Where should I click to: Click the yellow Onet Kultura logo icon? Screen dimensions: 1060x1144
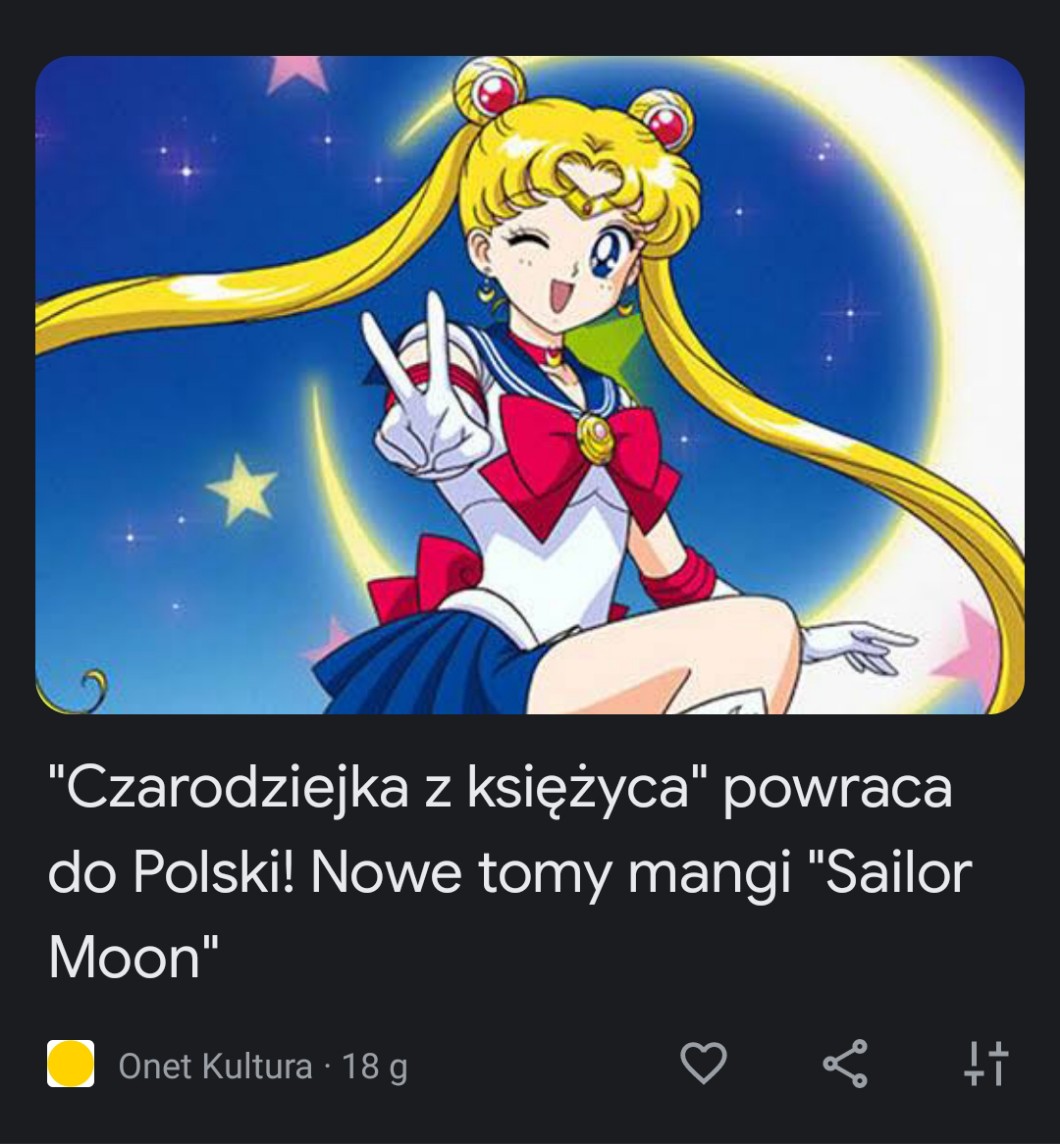tap(71, 1064)
